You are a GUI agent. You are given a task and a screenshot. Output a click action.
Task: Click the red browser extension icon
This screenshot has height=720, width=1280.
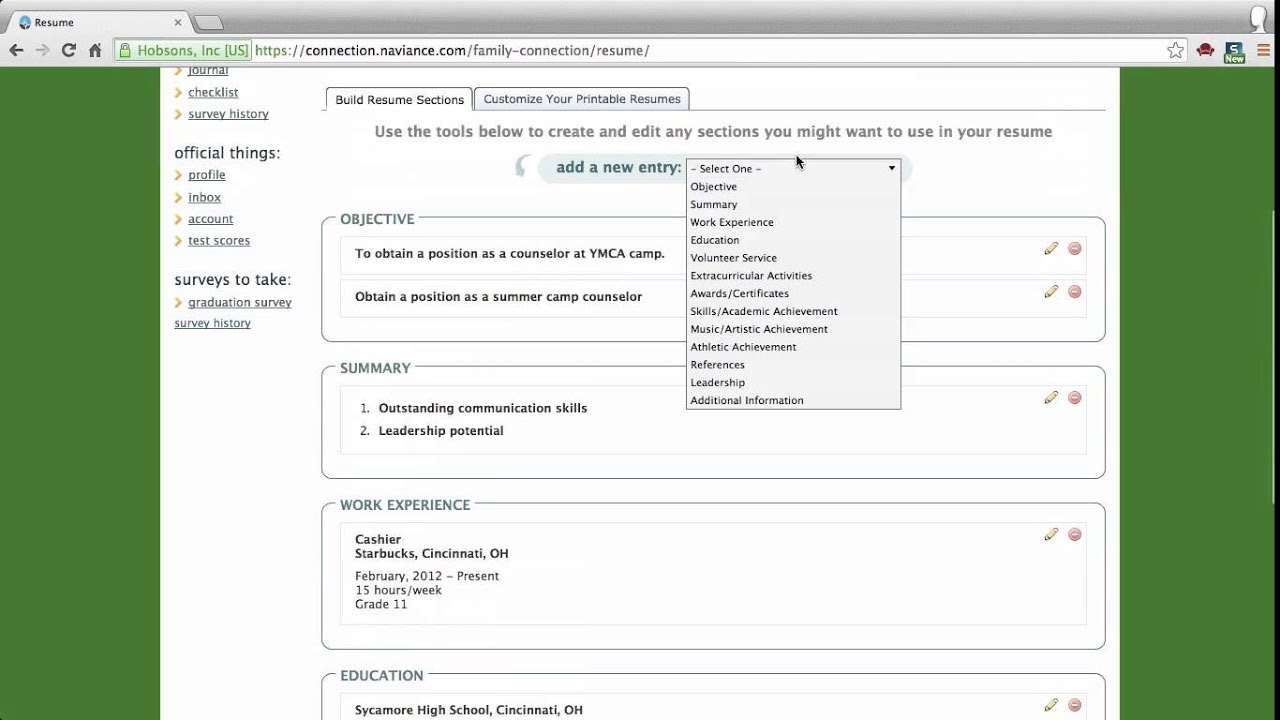pyautogui.click(x=1205, y=50)
